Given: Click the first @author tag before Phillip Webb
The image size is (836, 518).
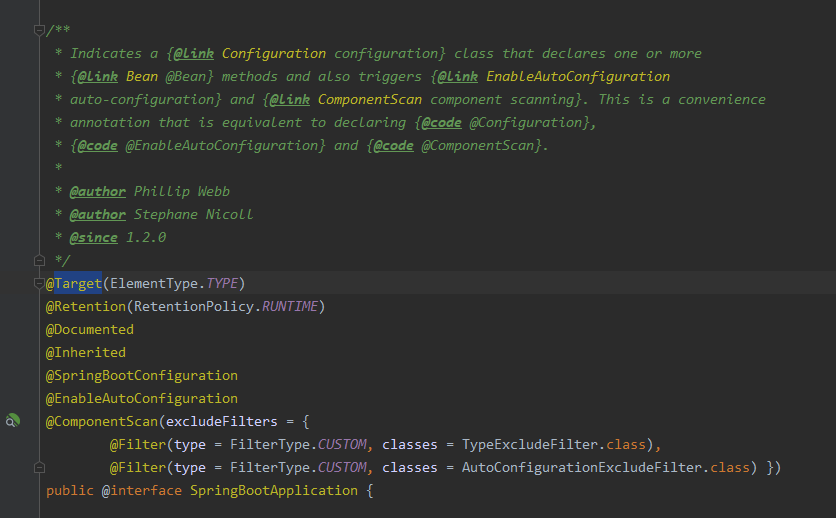Looking at the screenshot, I should [98, 191].
